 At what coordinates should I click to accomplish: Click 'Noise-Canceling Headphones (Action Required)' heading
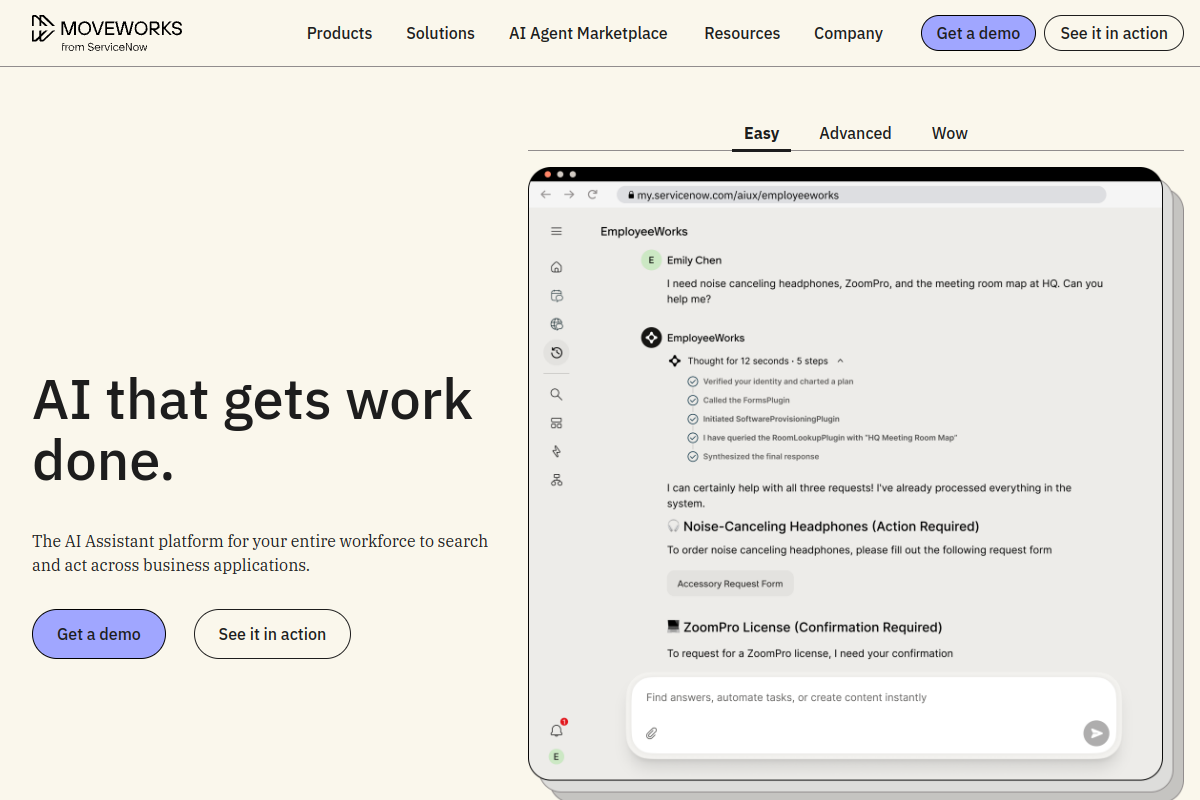coord(831,526)
